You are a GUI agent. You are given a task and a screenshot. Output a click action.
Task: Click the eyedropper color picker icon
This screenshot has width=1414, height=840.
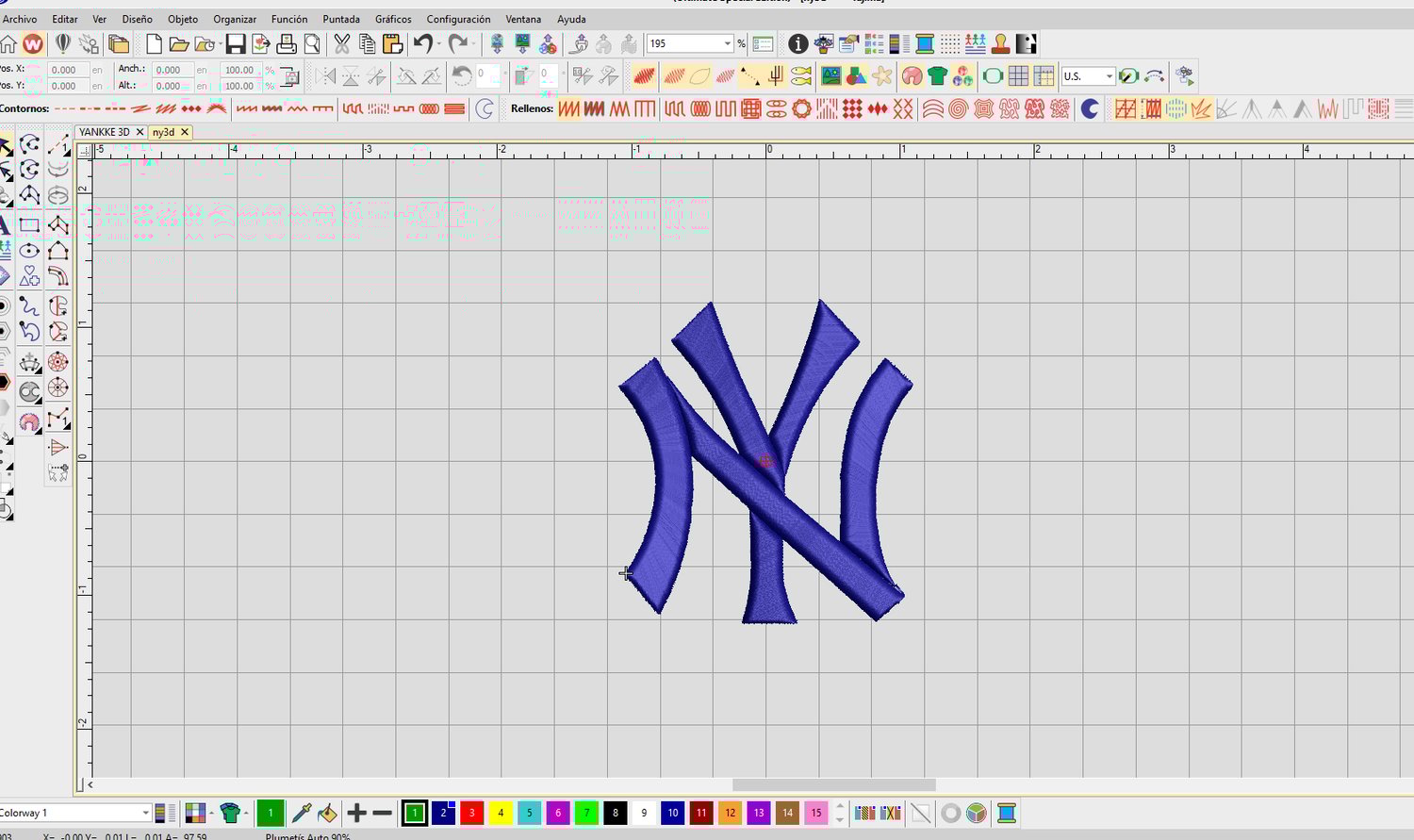(302, 813)
